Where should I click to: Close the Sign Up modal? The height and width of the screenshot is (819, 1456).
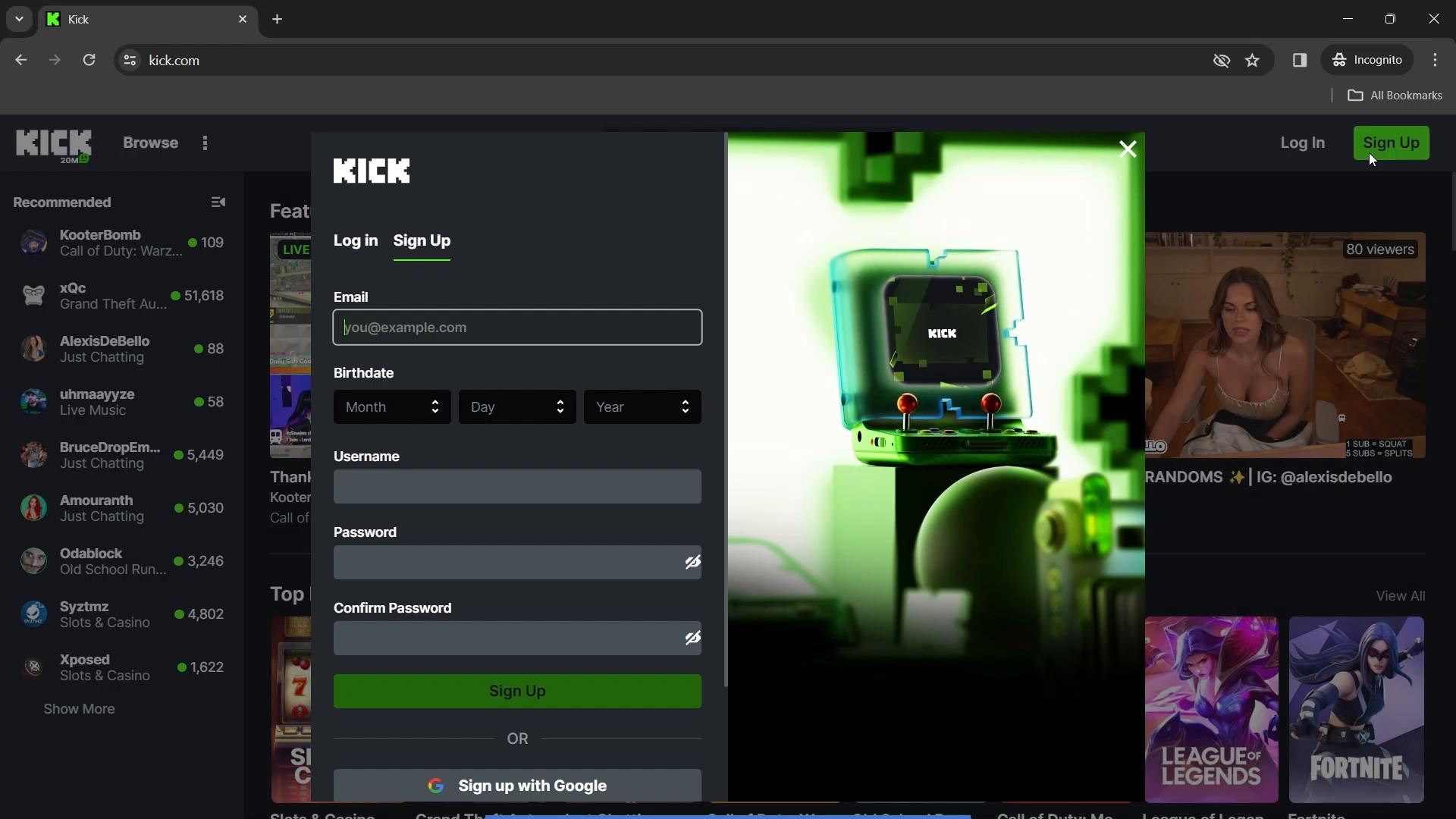click(x=1127, y=149)
